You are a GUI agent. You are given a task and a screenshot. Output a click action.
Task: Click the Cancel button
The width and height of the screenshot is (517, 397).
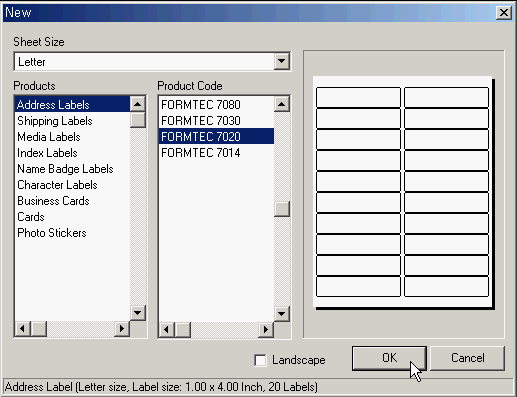[467, 358]
